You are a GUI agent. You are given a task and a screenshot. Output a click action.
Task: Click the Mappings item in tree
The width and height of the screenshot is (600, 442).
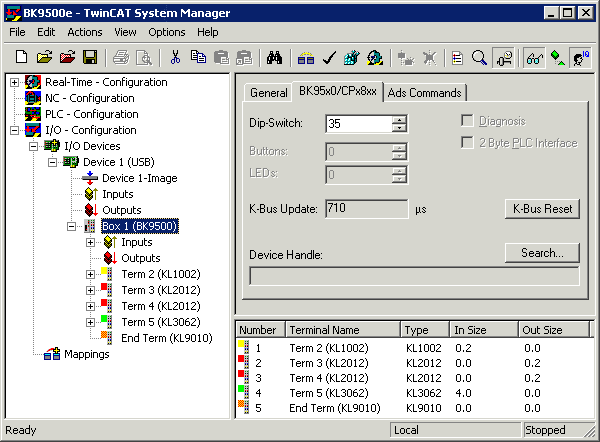[86, 354]
